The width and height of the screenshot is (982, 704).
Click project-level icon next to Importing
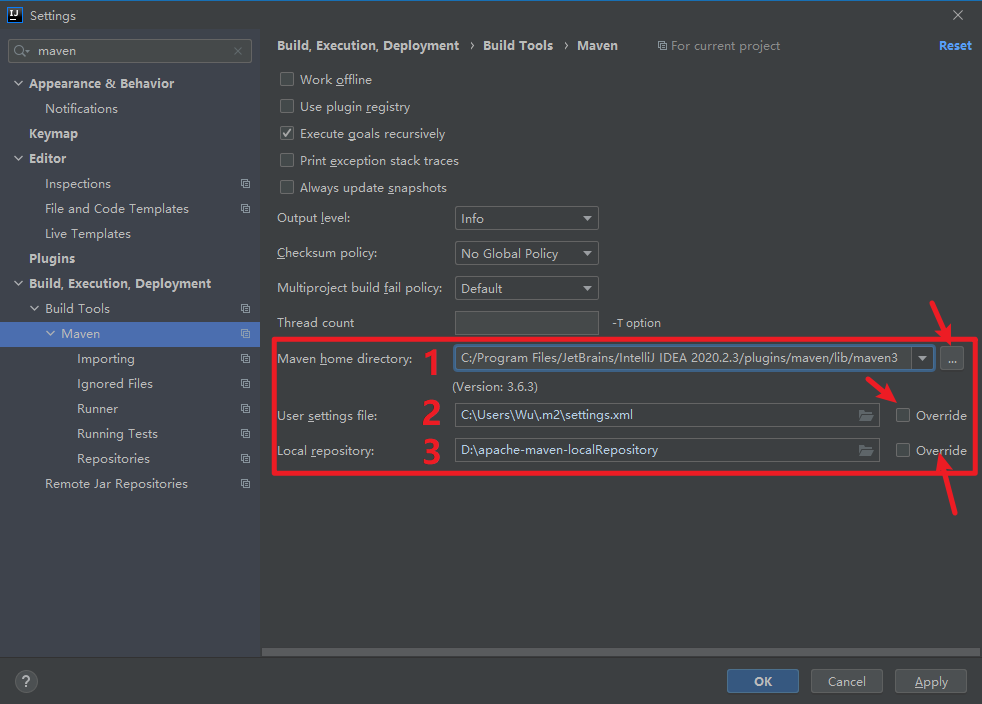click(246, 359)
